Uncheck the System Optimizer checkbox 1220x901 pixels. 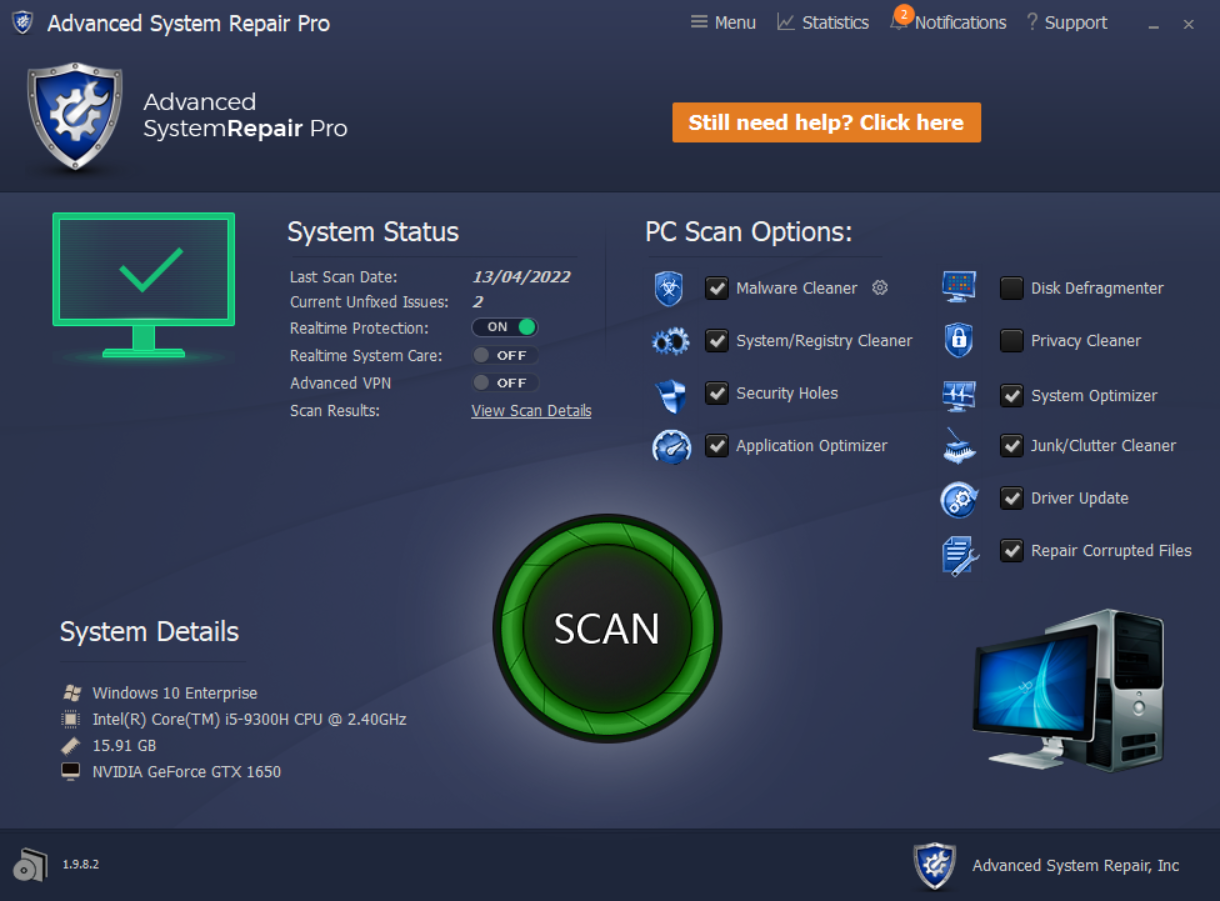click(x=1012, y=396)
